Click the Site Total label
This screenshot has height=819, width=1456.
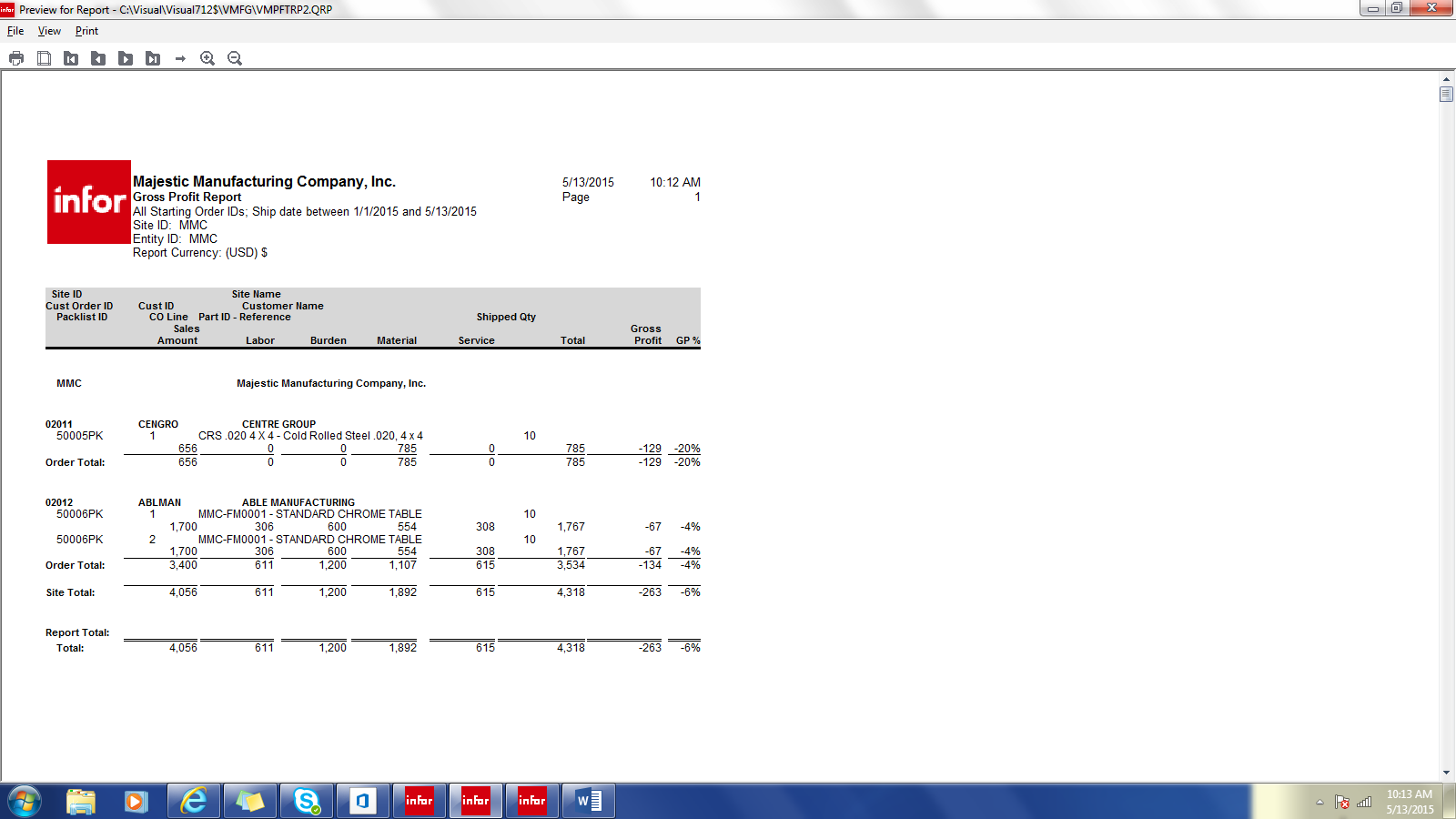(70, 592)
